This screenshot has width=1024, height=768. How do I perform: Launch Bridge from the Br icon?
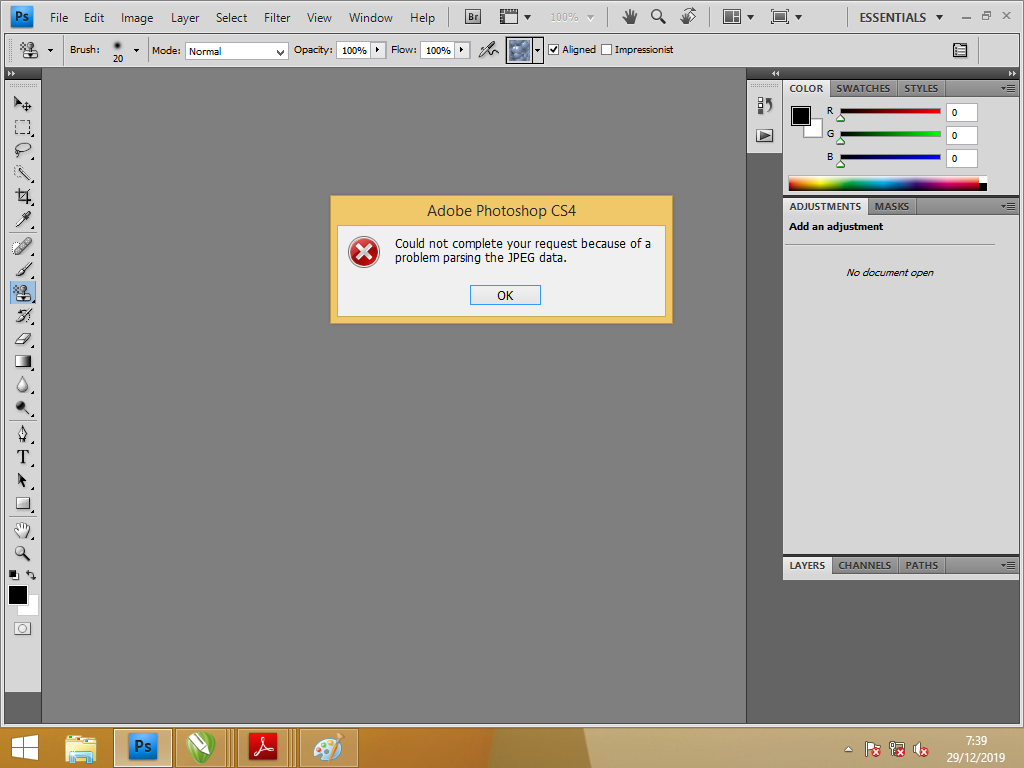(x=473, y=17)
